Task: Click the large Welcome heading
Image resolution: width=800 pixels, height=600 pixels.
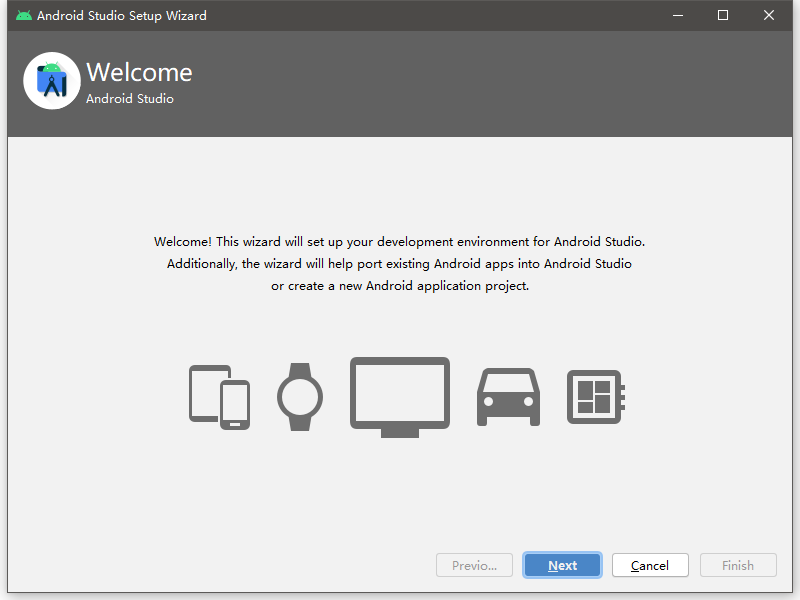Action: tap(139, 72)
